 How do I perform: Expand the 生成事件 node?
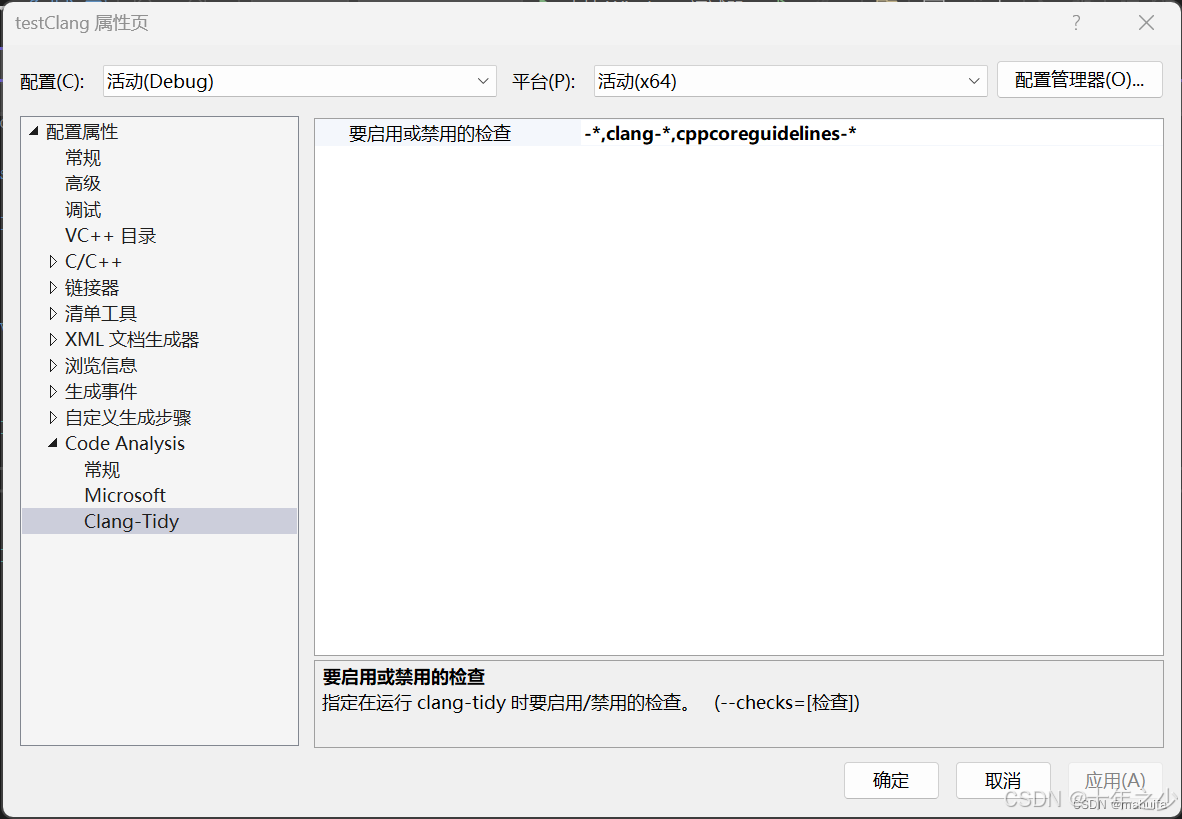[53, 391]
